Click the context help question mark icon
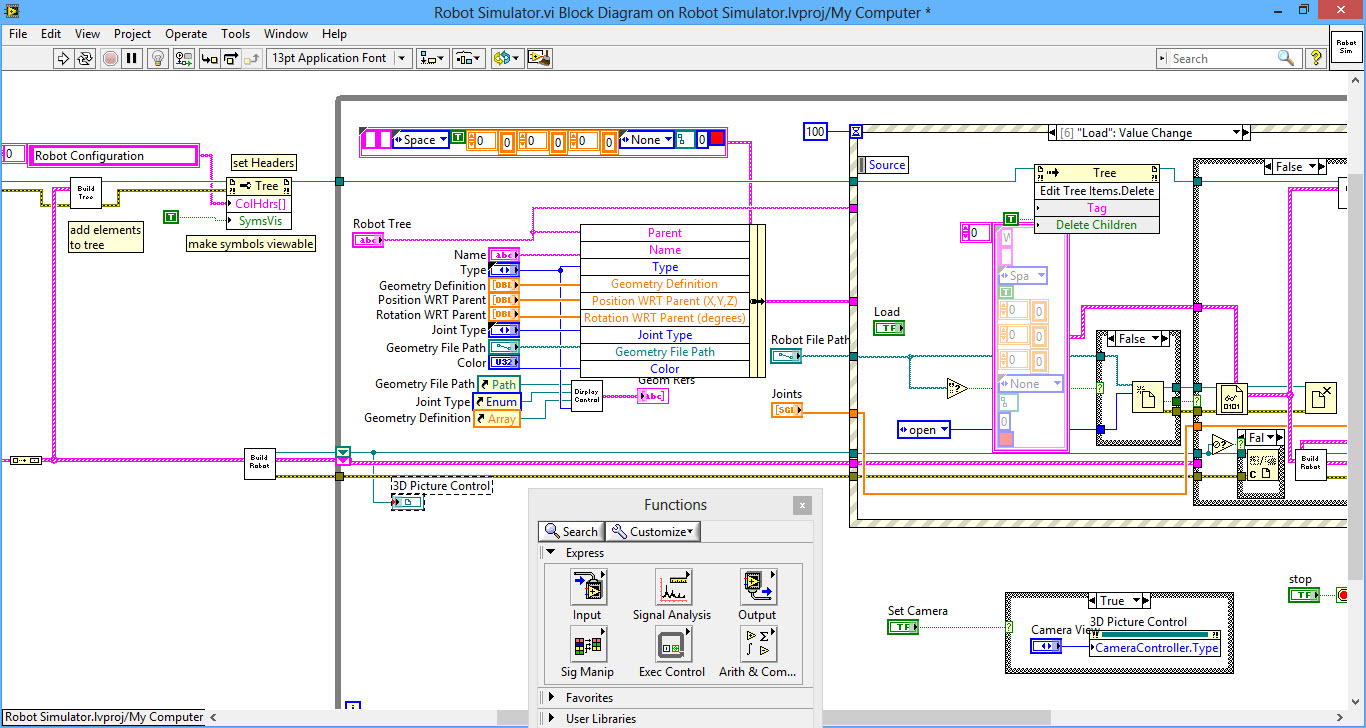This screenshot has width=1366, height=728. click(x=1316, y=58)
